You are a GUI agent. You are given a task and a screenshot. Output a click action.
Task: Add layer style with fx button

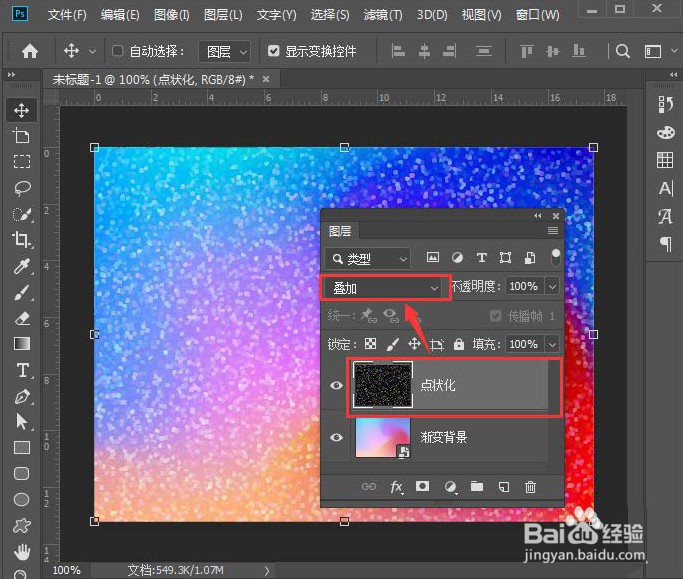coord(396,487)
